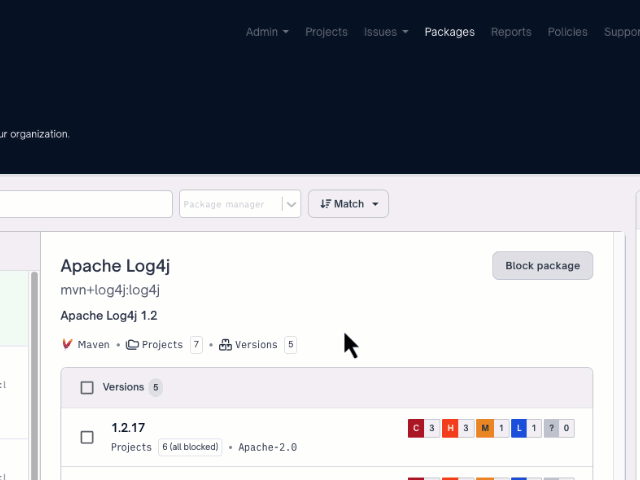The height and width of the screenshot is (480, 640).
Task: Open the Reports nav item
Action: click(511, 32)
